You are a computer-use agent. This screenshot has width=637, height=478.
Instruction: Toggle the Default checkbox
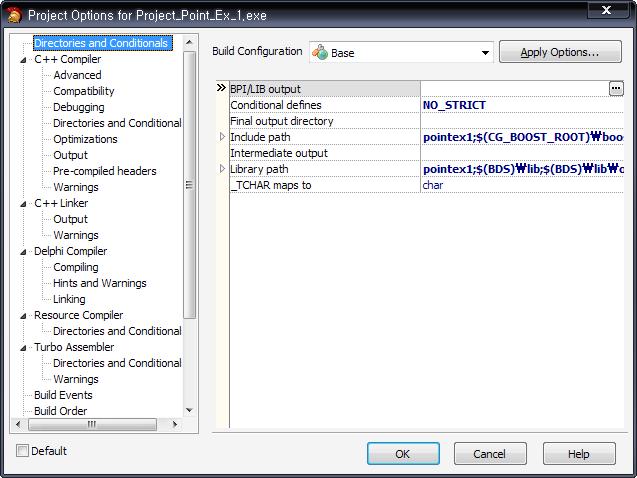pyautogui.click(x=23, y=451)
